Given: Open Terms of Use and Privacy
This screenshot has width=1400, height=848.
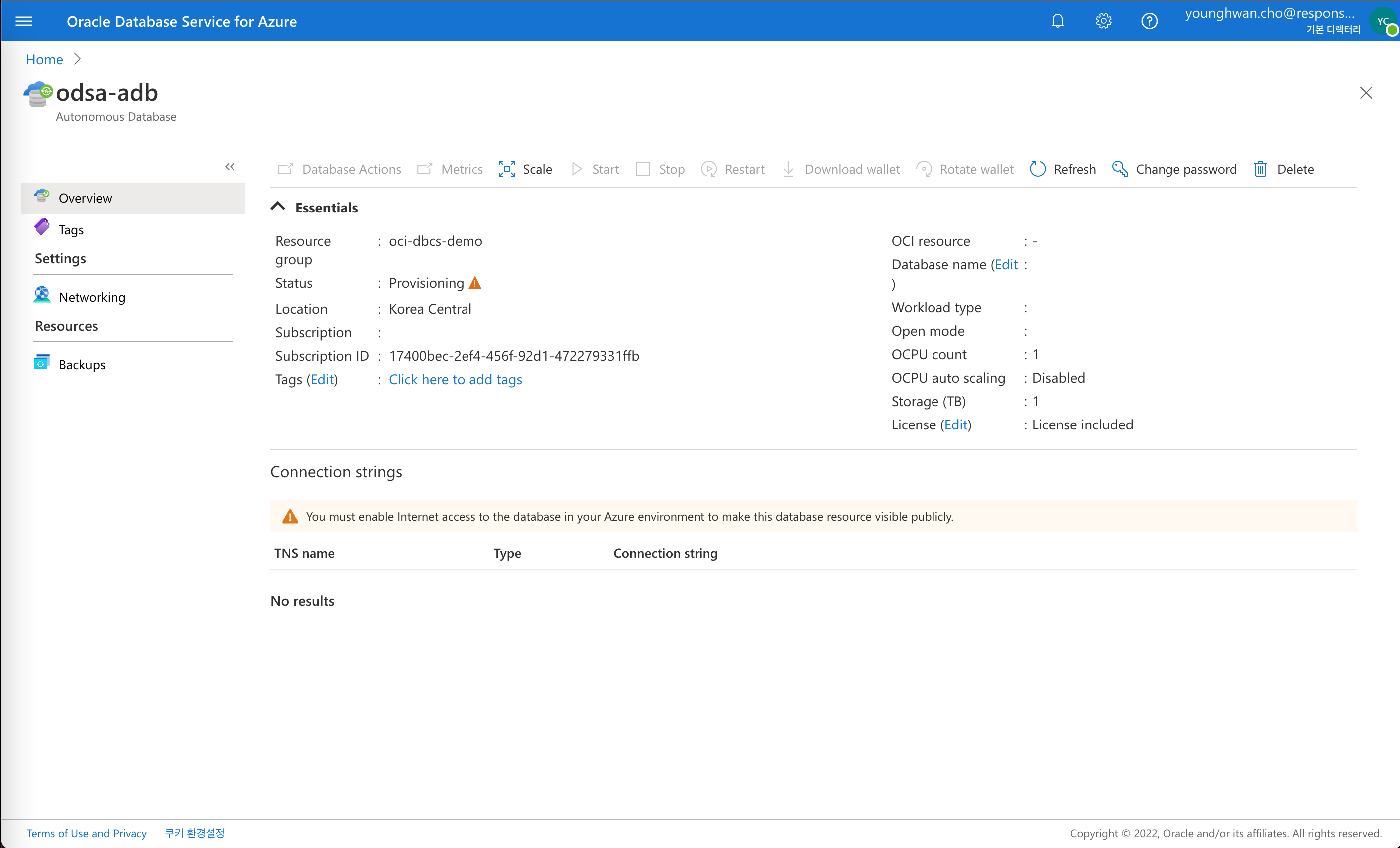Looking at the screenshot, I should tap(86, 833).
